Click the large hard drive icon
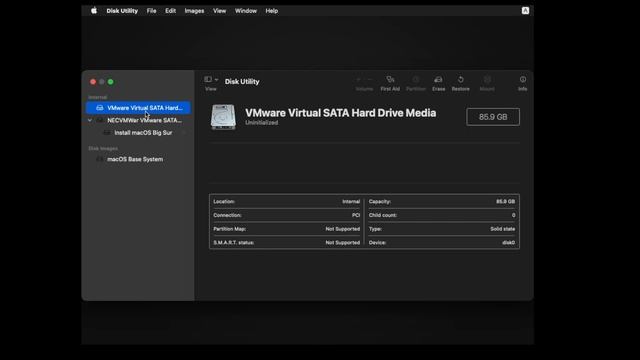Viewport: 640px width, 360px height. [223, 117]
